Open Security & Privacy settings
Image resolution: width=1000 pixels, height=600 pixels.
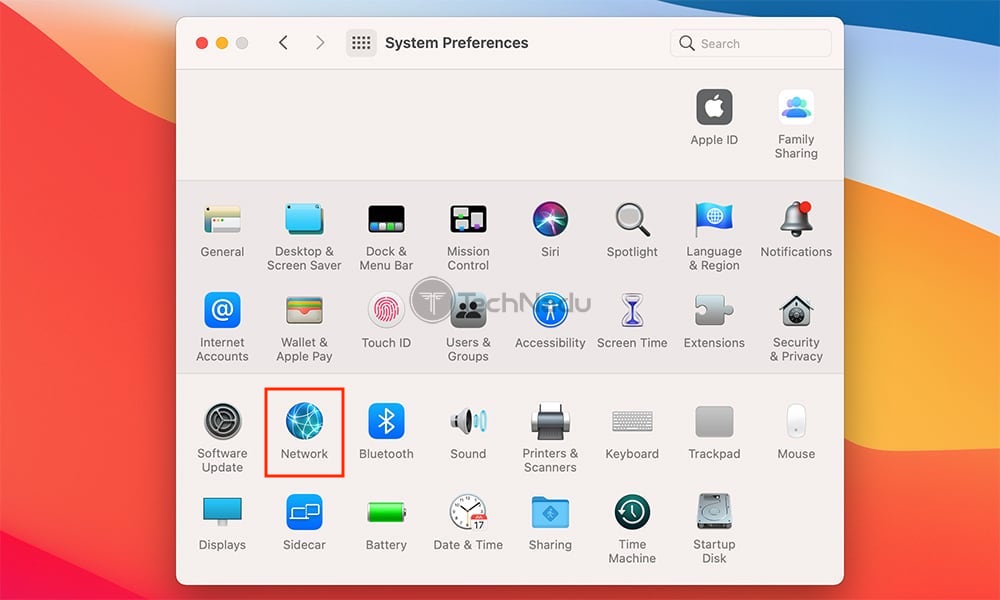coord(796,310)
